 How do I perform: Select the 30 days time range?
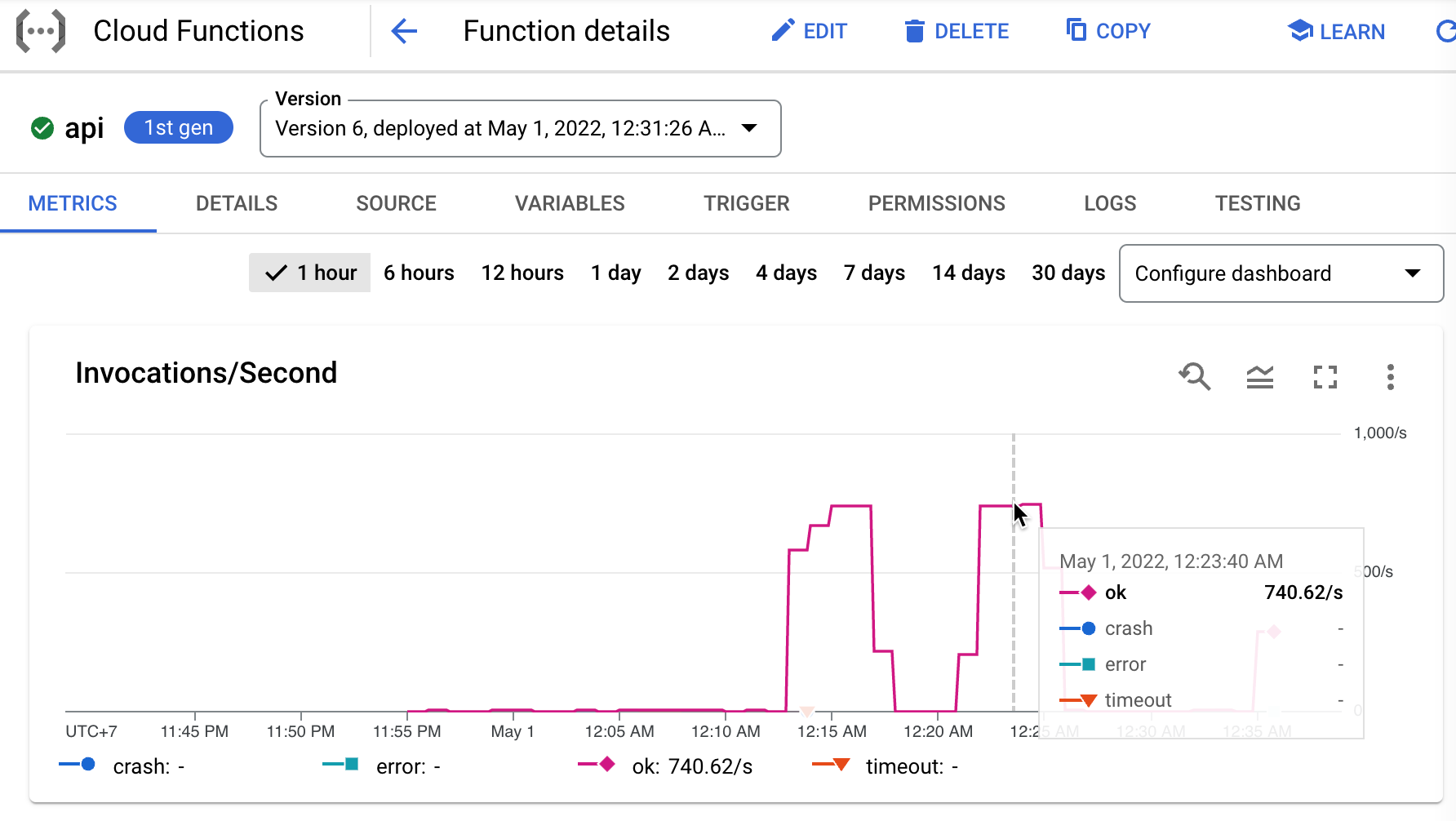[1068, 273]
